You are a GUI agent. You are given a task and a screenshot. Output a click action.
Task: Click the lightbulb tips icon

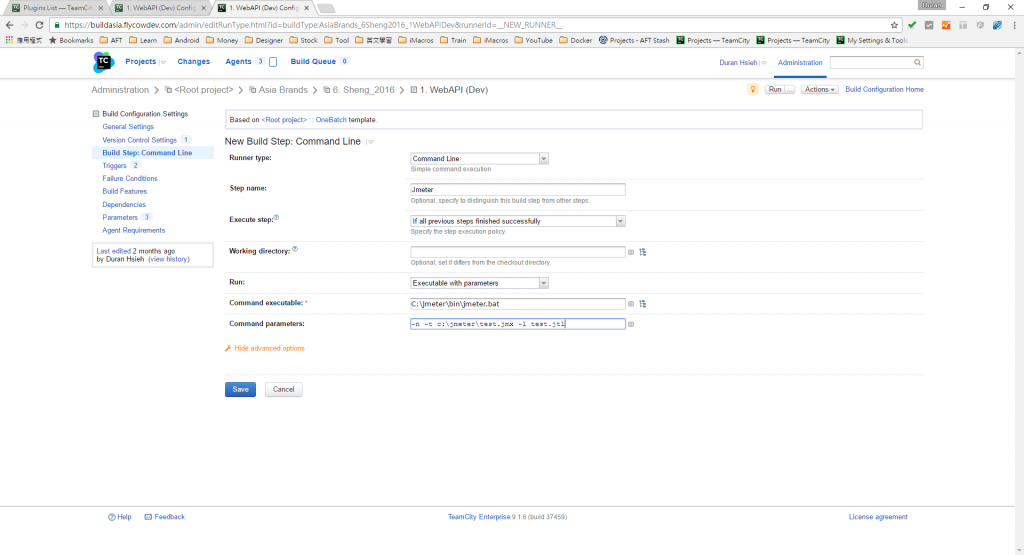point(752,89)
